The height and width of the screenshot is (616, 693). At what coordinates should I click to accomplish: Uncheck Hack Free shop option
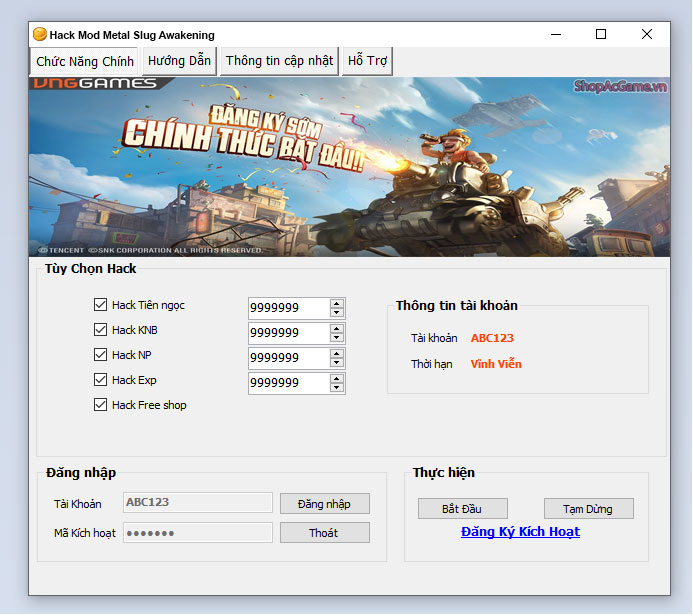click(x=100, y=405)
